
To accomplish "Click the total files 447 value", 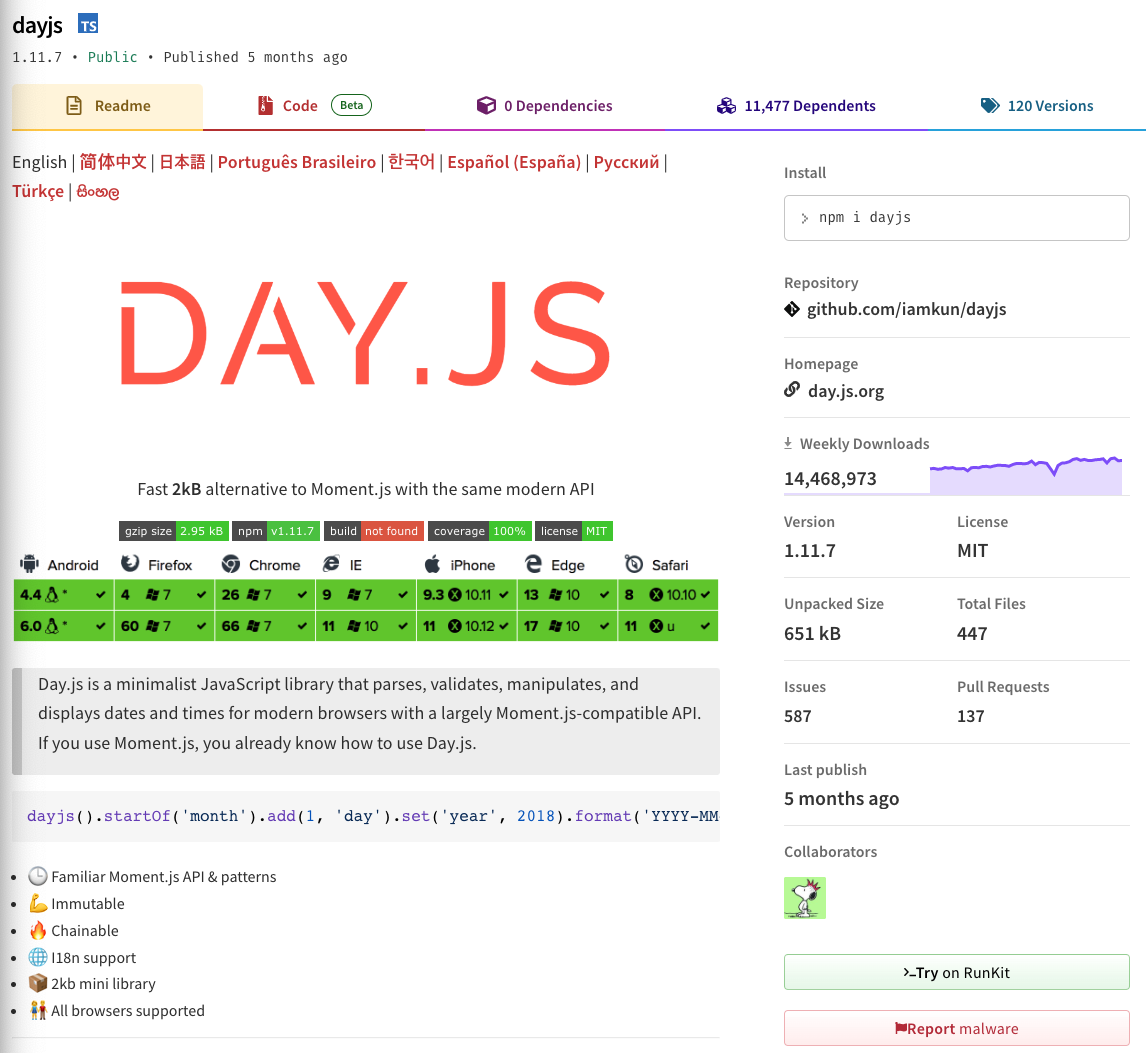I will (972, 633).
